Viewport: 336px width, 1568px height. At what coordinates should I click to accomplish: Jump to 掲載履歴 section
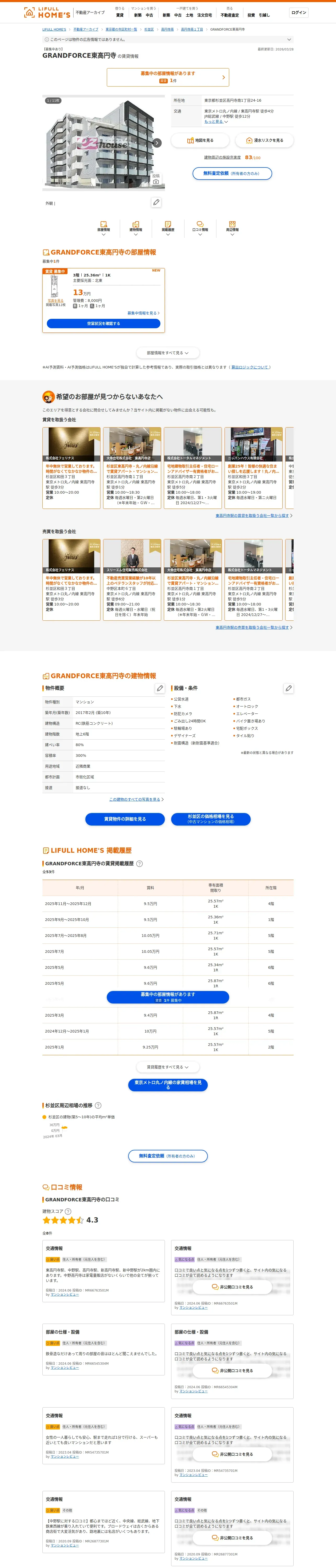[x=168, y=228]
